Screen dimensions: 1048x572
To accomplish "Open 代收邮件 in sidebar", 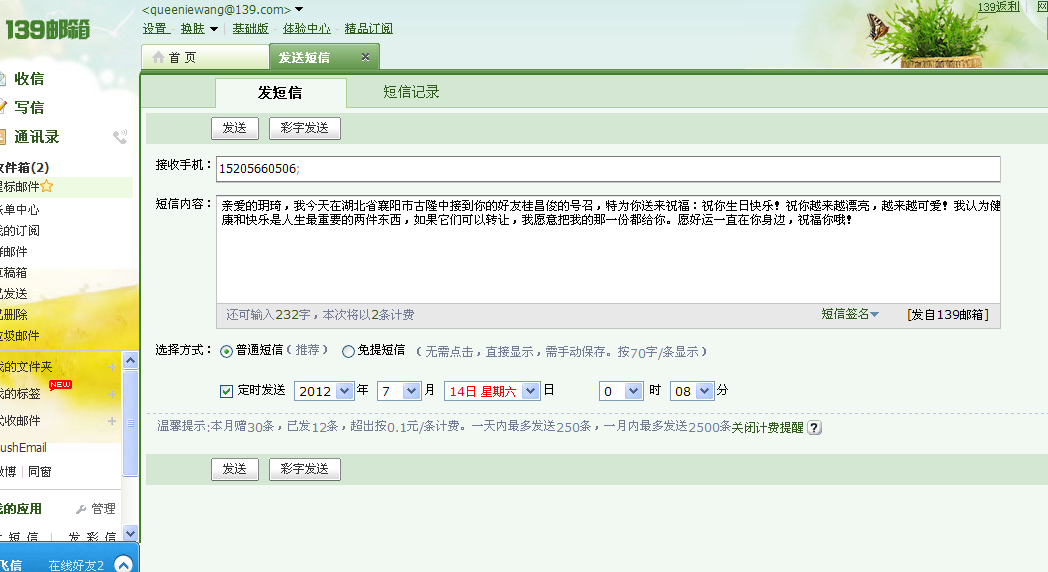I will coord(21,421).
